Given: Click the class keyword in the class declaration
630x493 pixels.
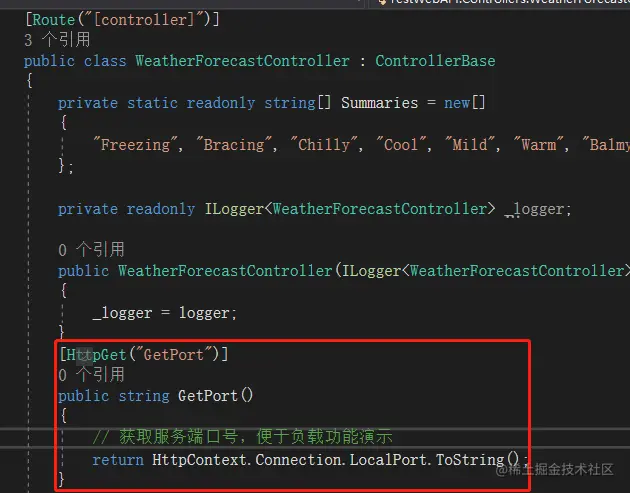Looking at the screenshot, I should (x=105, y=61).
